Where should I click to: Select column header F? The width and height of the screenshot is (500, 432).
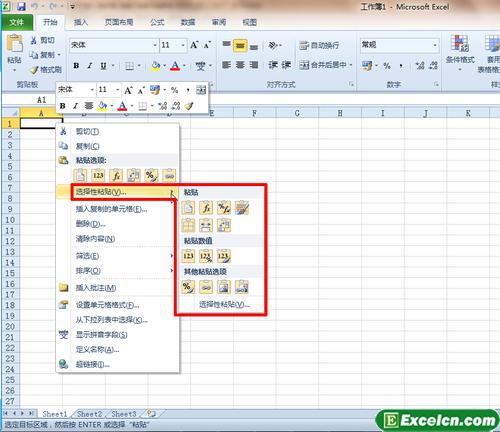[x=255, y=113]
